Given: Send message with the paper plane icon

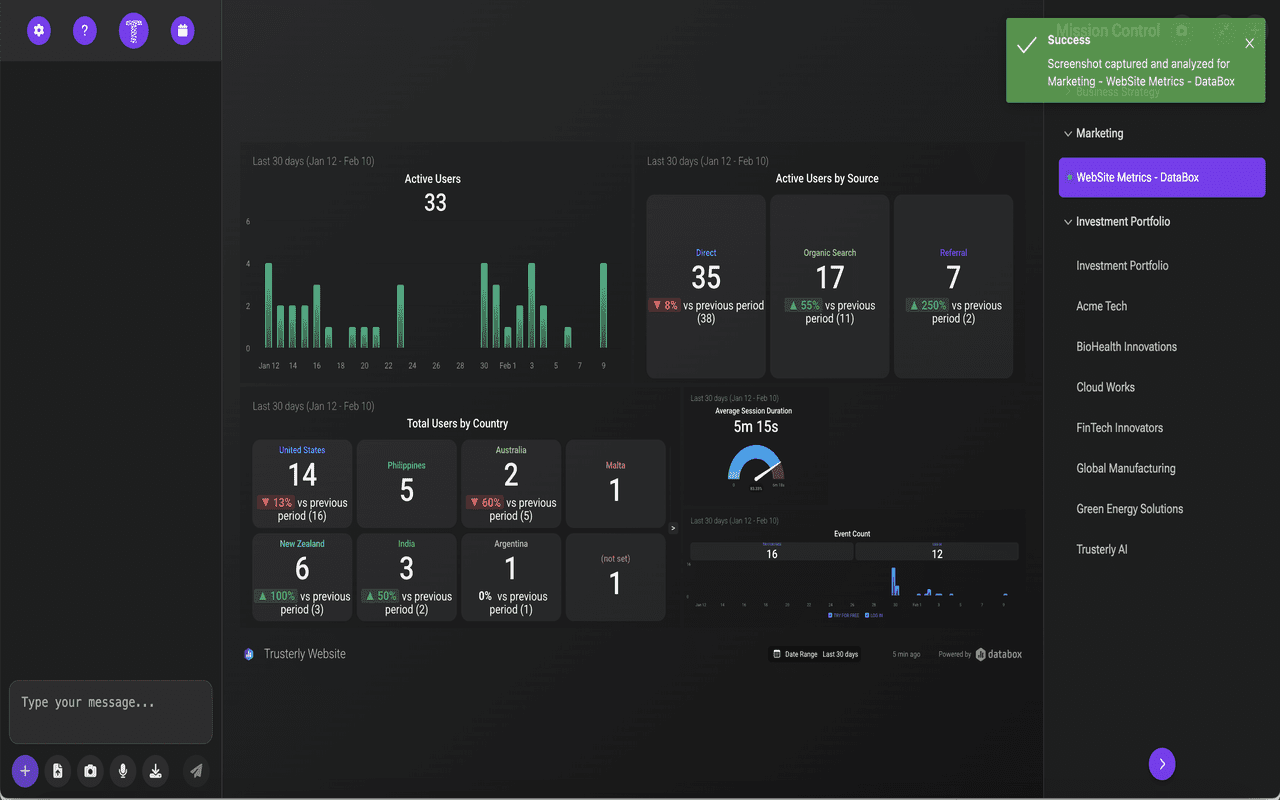Looking at the screenshot, I should pyautogui.click(x=197, y=771).
